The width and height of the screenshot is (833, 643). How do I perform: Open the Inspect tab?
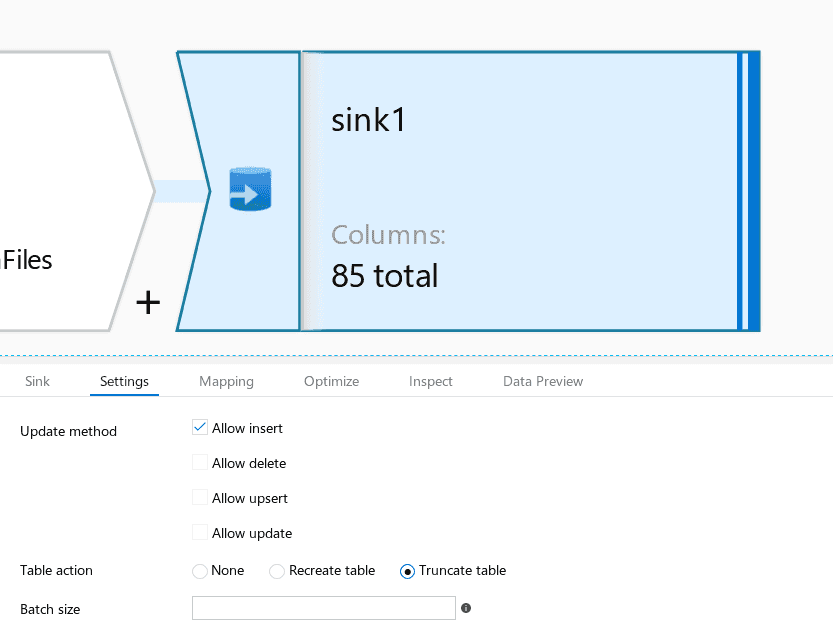coord(430,381)
